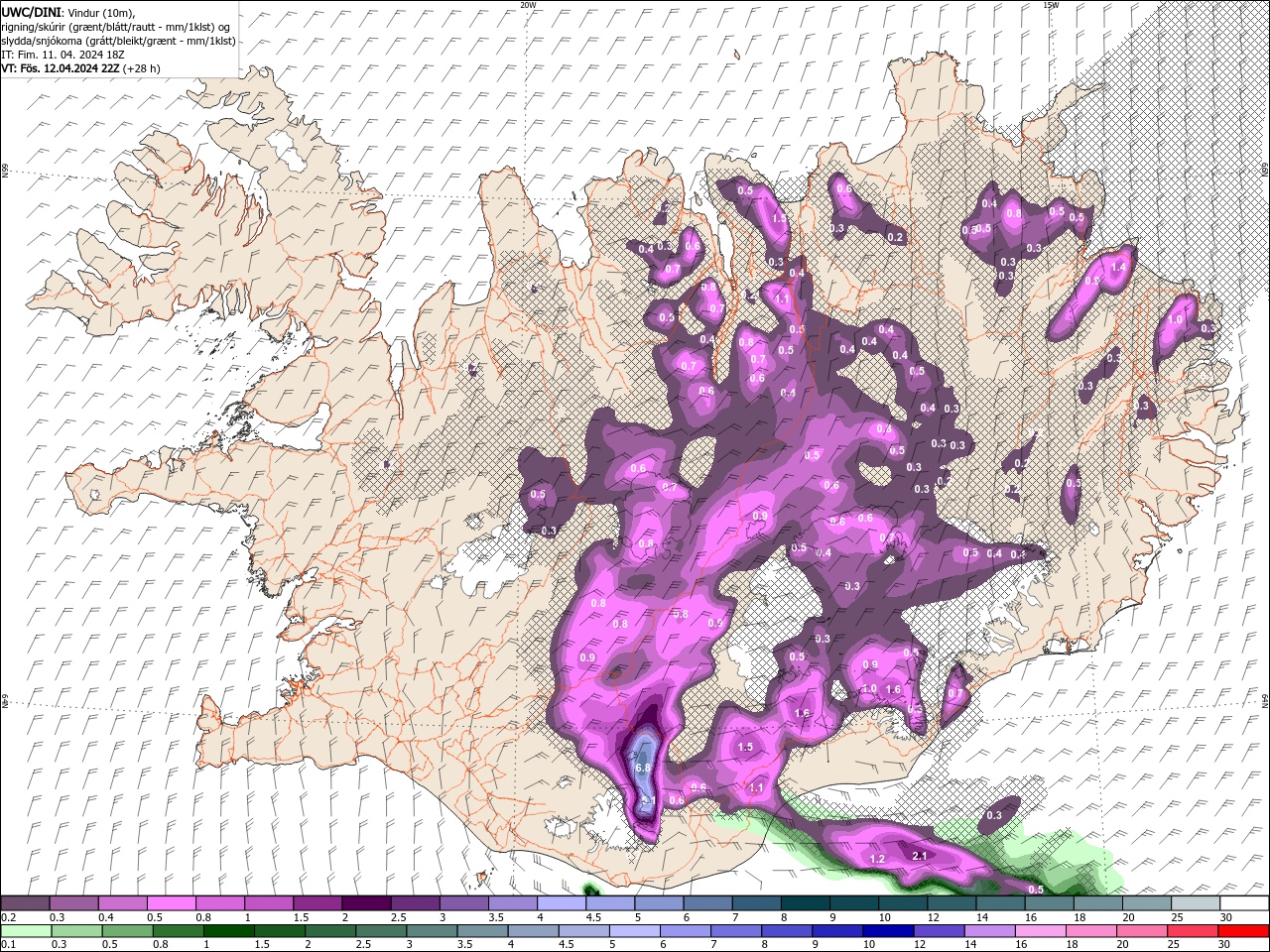The width and height of the screenshot is (1270, 952).
Task: Click the 20 pink swatch in the rain scale
Action: [1141, 931]
